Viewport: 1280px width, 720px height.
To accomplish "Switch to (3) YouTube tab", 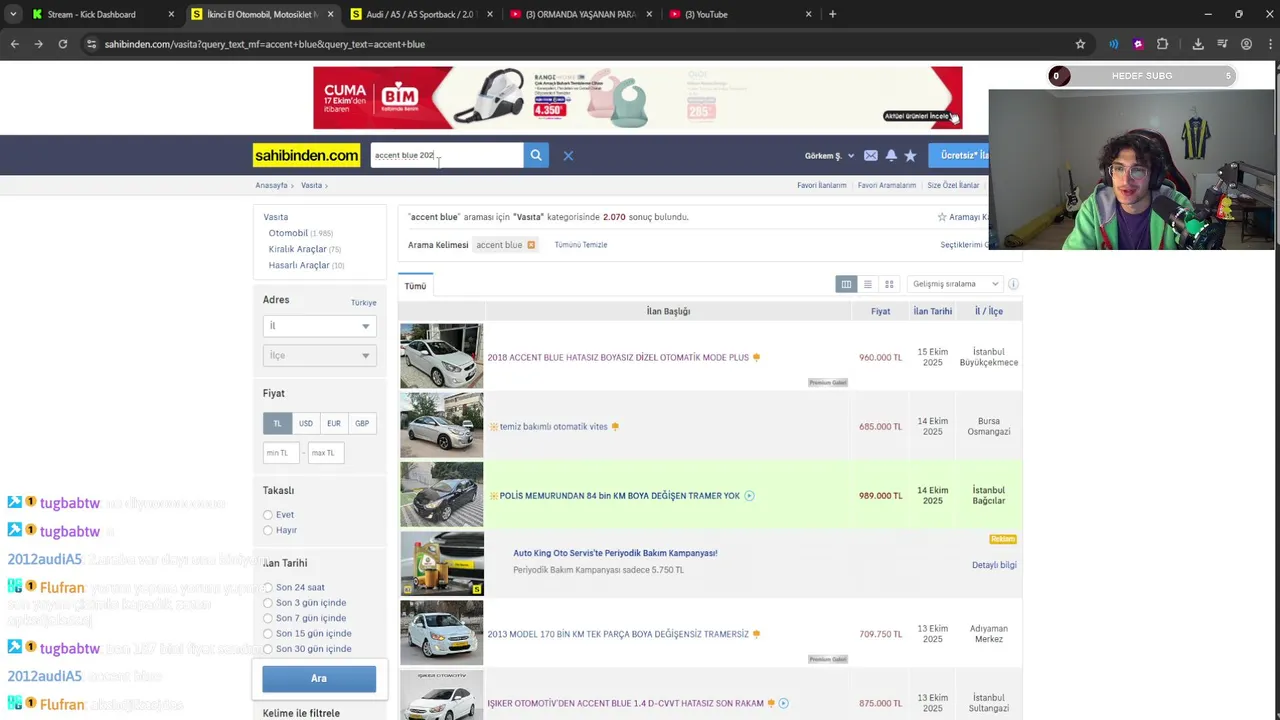I will click(740, 14).
